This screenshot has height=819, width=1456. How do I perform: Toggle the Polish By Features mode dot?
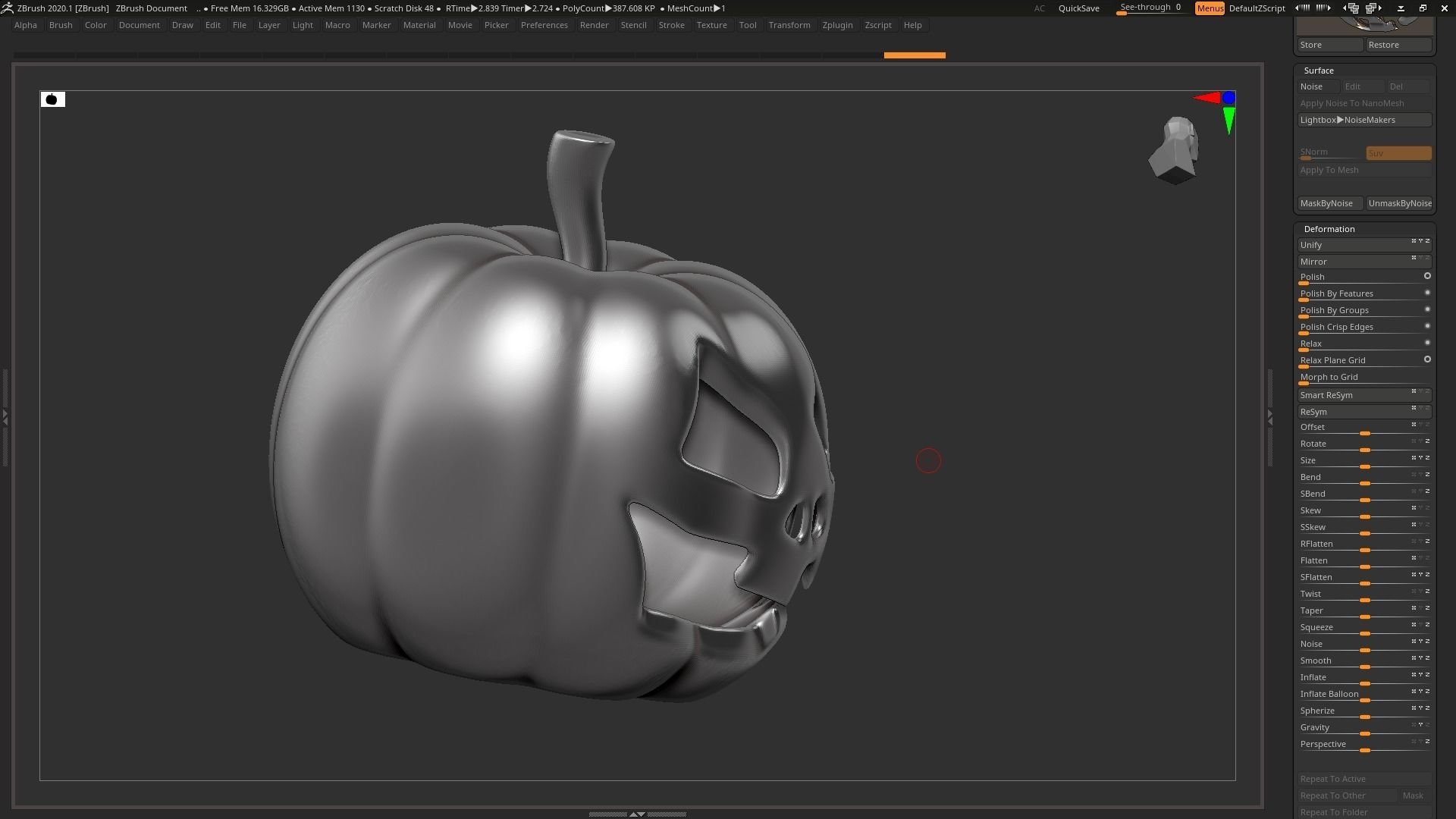1427,293
